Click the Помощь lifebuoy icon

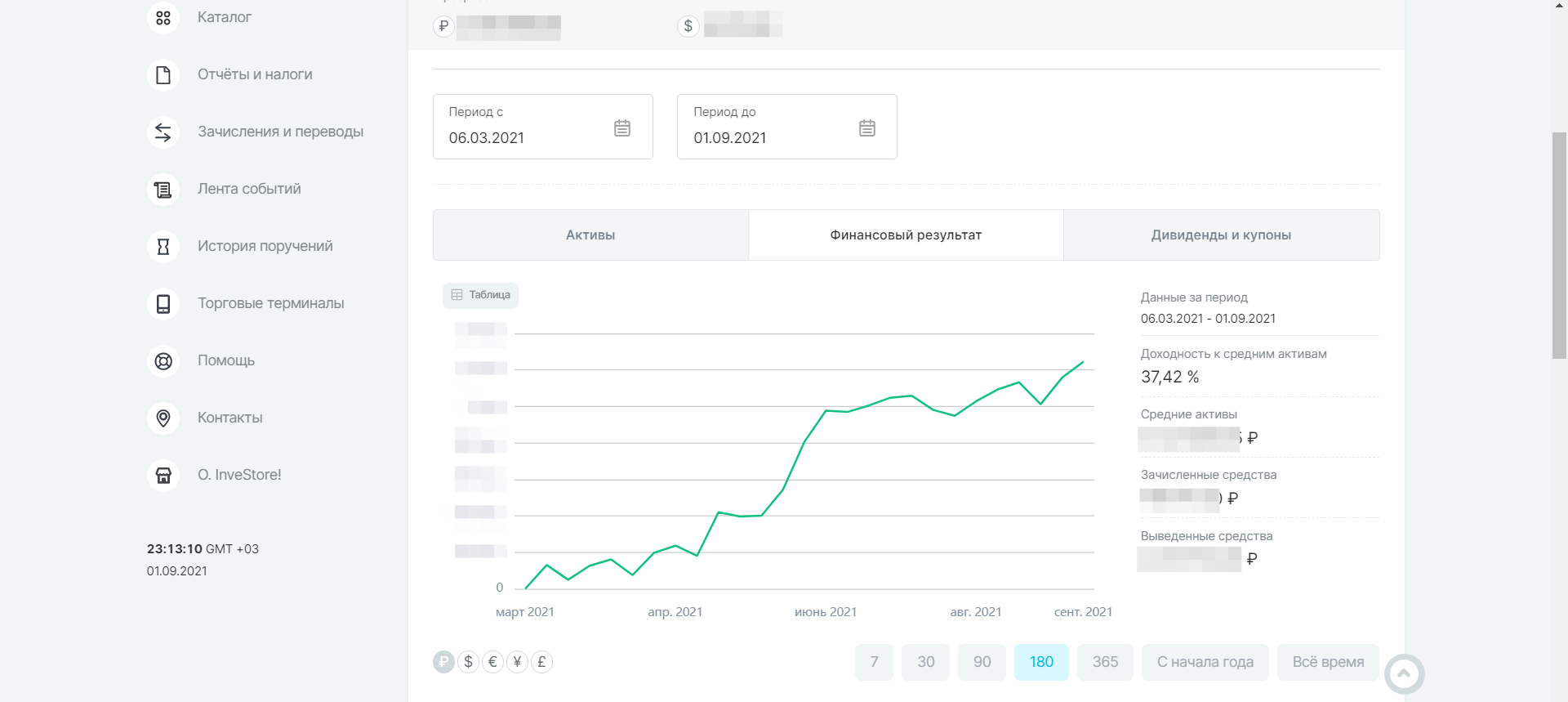tap(163, 360)
